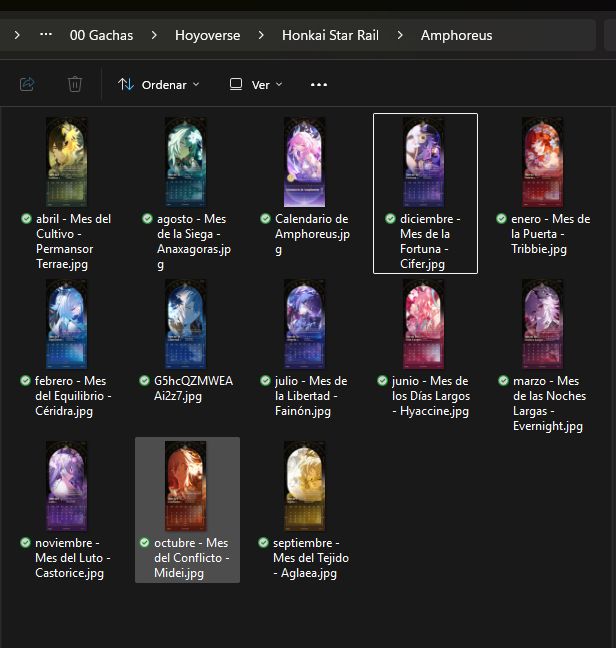The image size is (616, 648).
Task: Select the noviembre Castorice thumbnail
Action: pyautogui.click(x=67, y=486)
